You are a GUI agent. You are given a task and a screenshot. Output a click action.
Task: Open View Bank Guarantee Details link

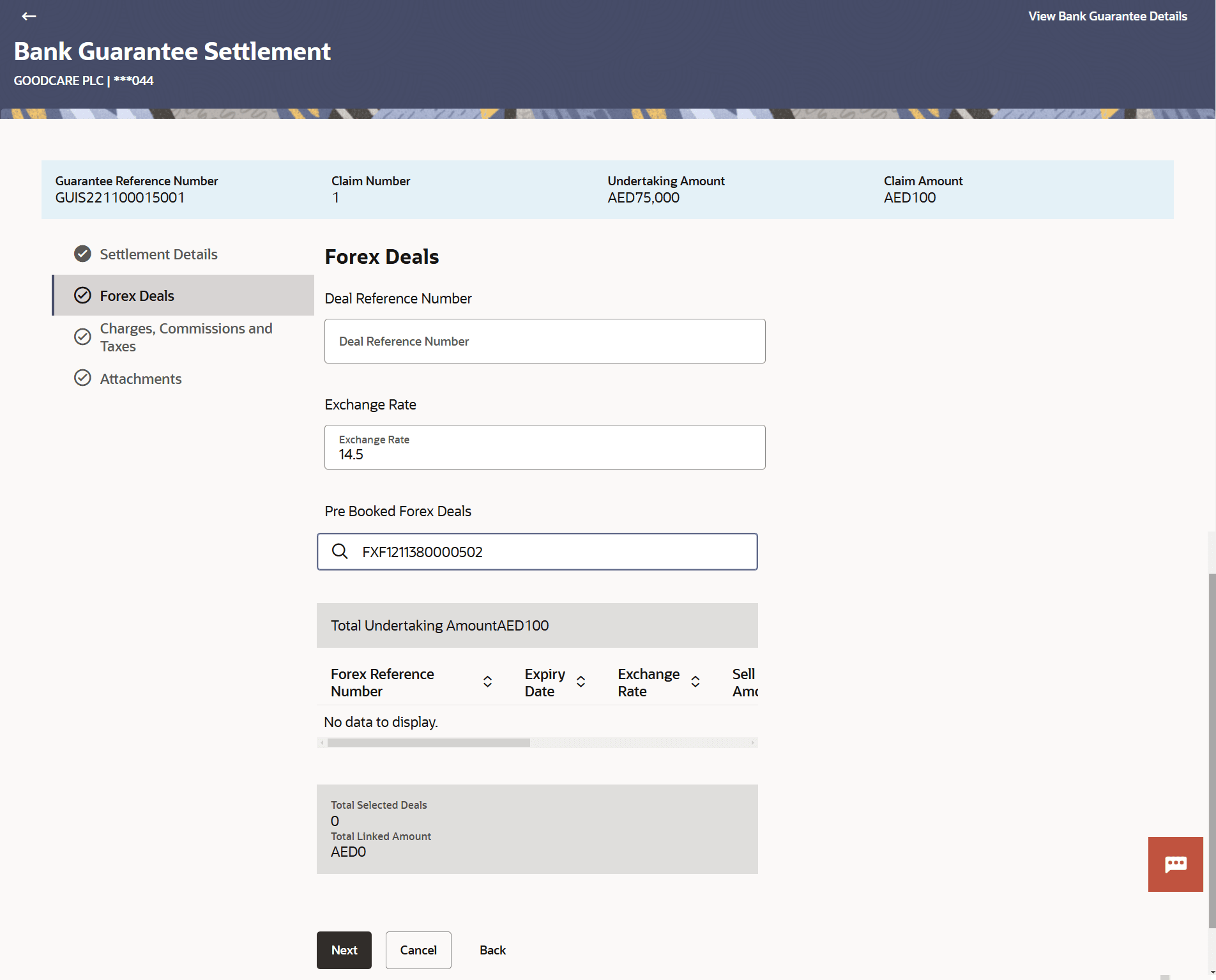coord(1107,17)
